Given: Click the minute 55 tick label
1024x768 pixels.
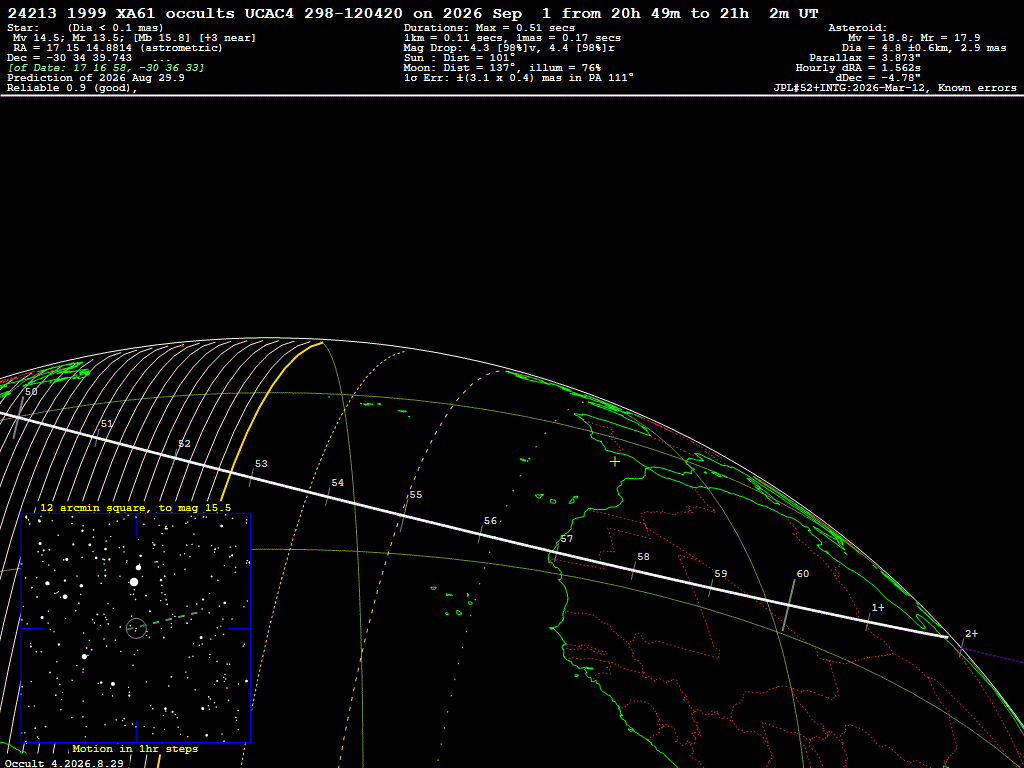Looking at the screenshot, I should tap(415, 494).
